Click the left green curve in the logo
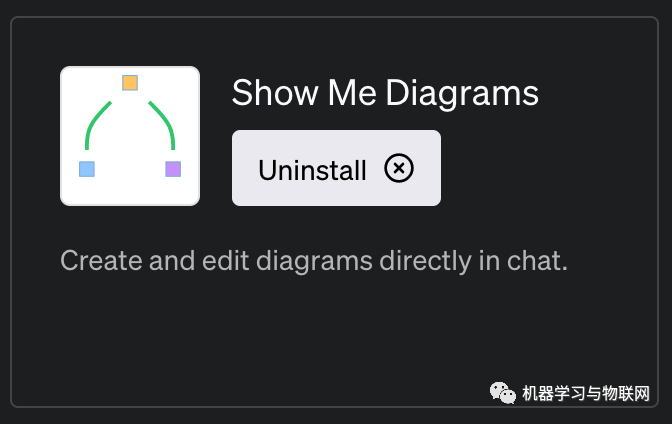 tap(95, 123)
